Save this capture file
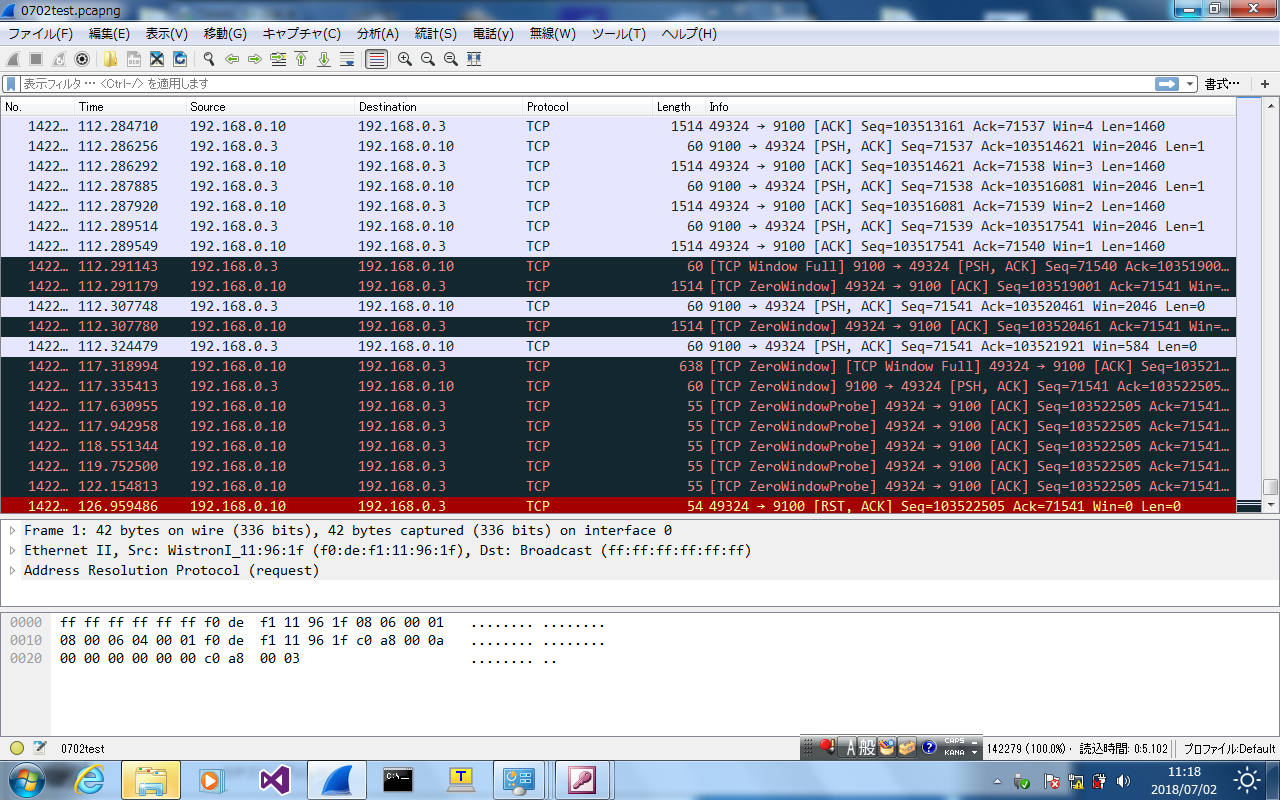This screenshot has height=800, width=1280. tap(133, 59)
